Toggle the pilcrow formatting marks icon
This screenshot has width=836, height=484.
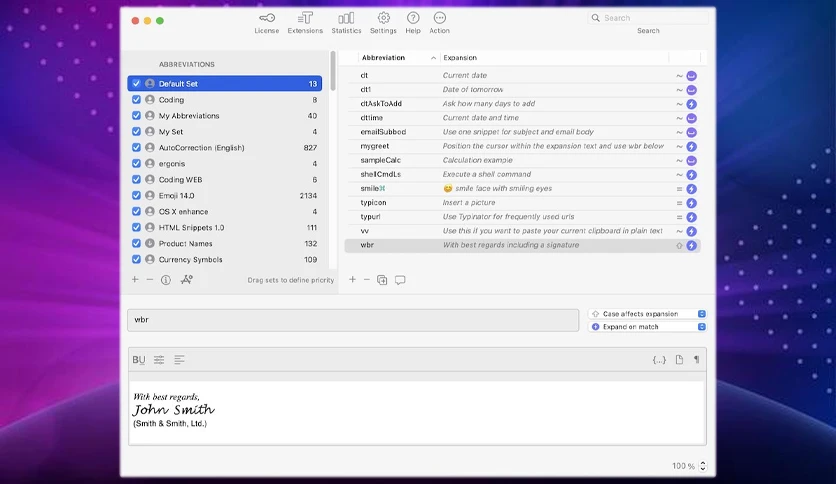click(x=696, y=360)
